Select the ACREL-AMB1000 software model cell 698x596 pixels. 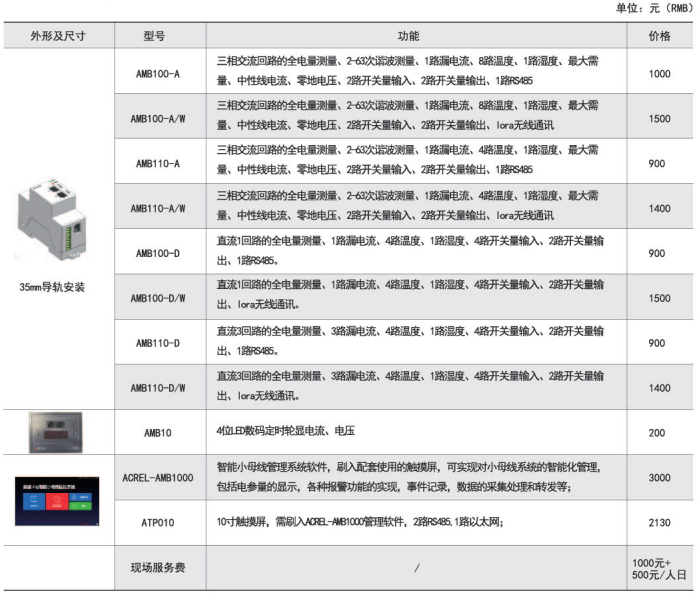[x=157, y=477]
